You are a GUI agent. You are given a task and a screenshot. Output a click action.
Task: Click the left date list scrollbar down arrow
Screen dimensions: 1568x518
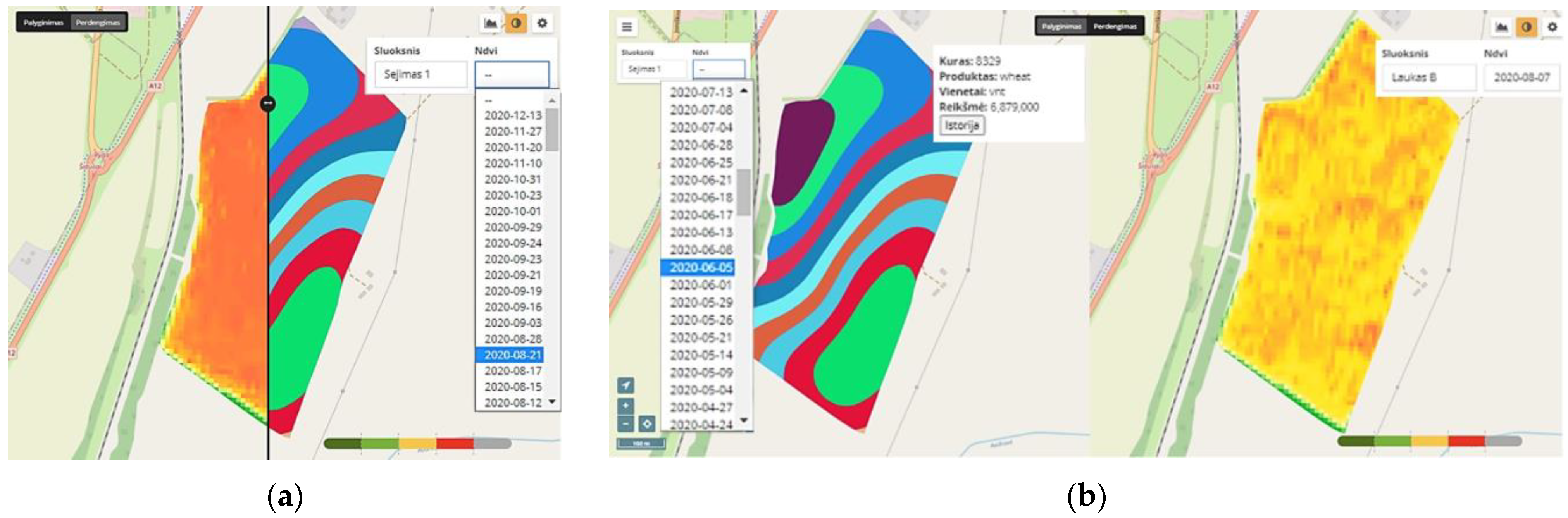point(552,402)
